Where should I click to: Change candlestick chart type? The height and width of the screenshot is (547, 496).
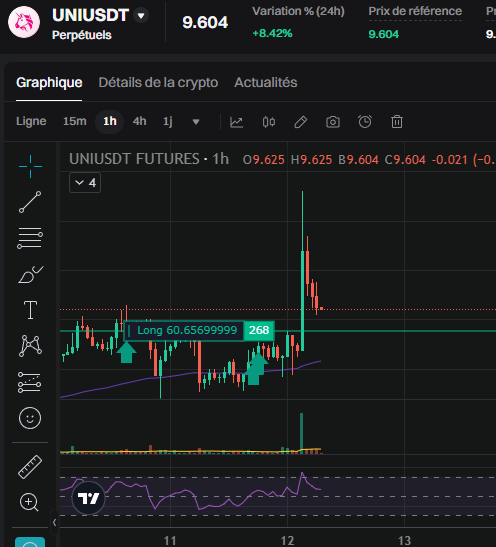[x=269, y=122]
